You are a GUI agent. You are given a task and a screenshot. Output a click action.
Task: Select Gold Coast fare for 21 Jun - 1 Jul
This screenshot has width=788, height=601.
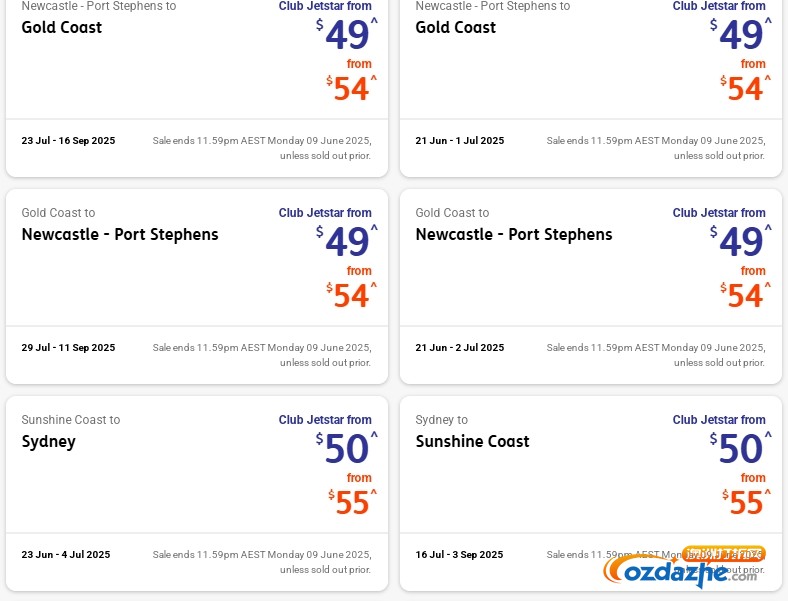click(456, 28)
